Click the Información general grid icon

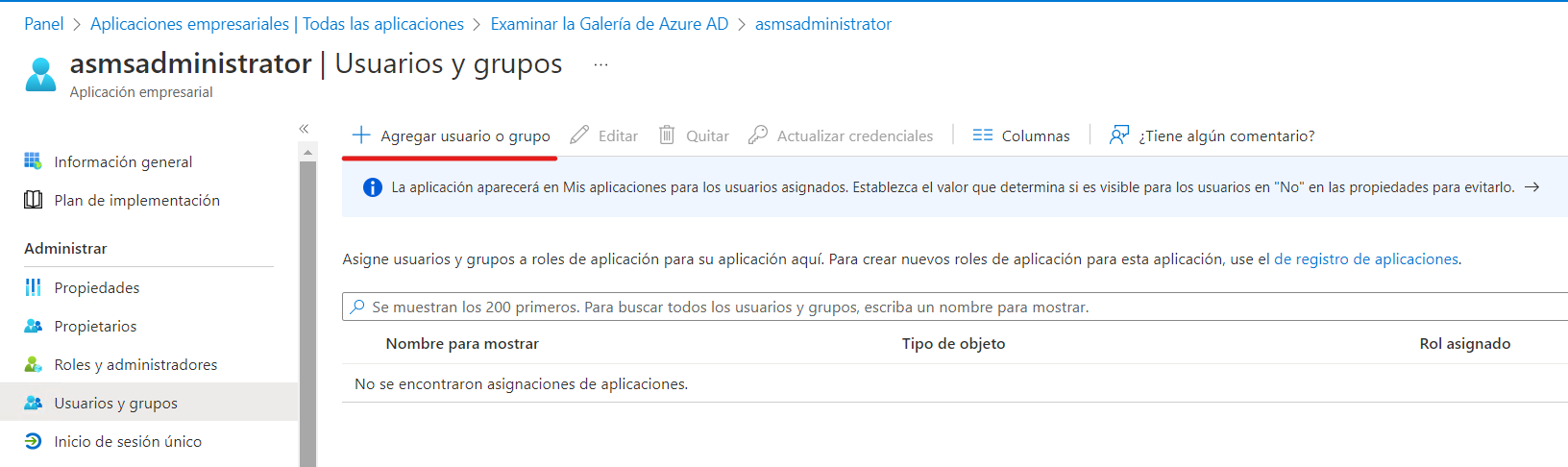click(x=33, y=160)
